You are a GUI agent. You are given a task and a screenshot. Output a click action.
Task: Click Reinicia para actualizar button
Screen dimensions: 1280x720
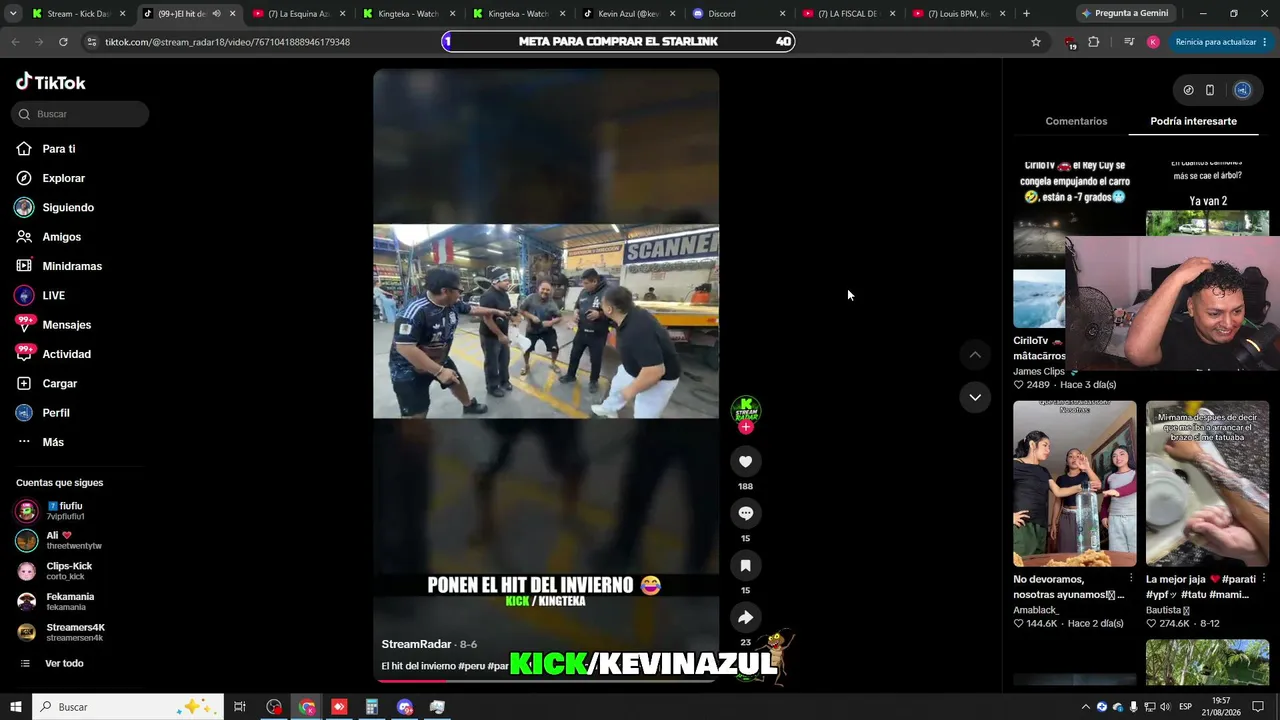tap(1221, 42)
